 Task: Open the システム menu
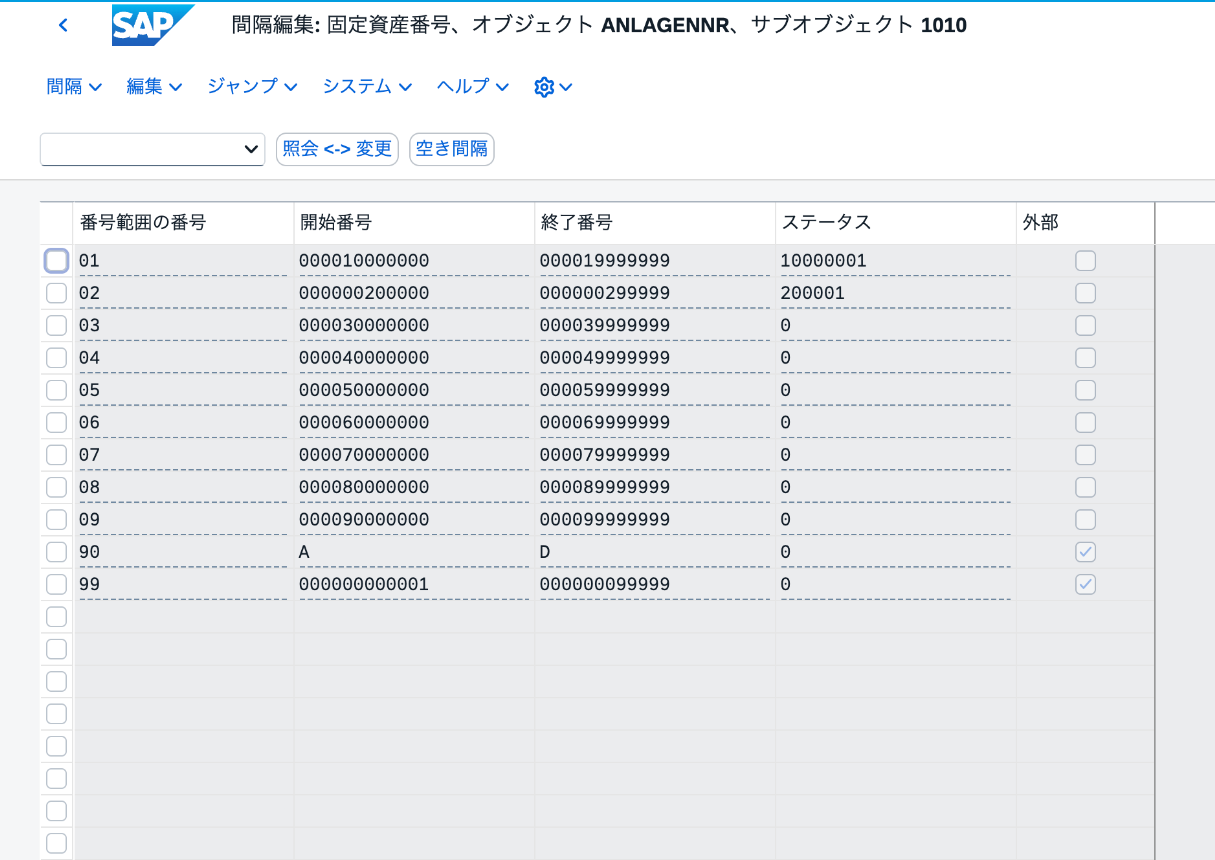click(x=367, y=87)
